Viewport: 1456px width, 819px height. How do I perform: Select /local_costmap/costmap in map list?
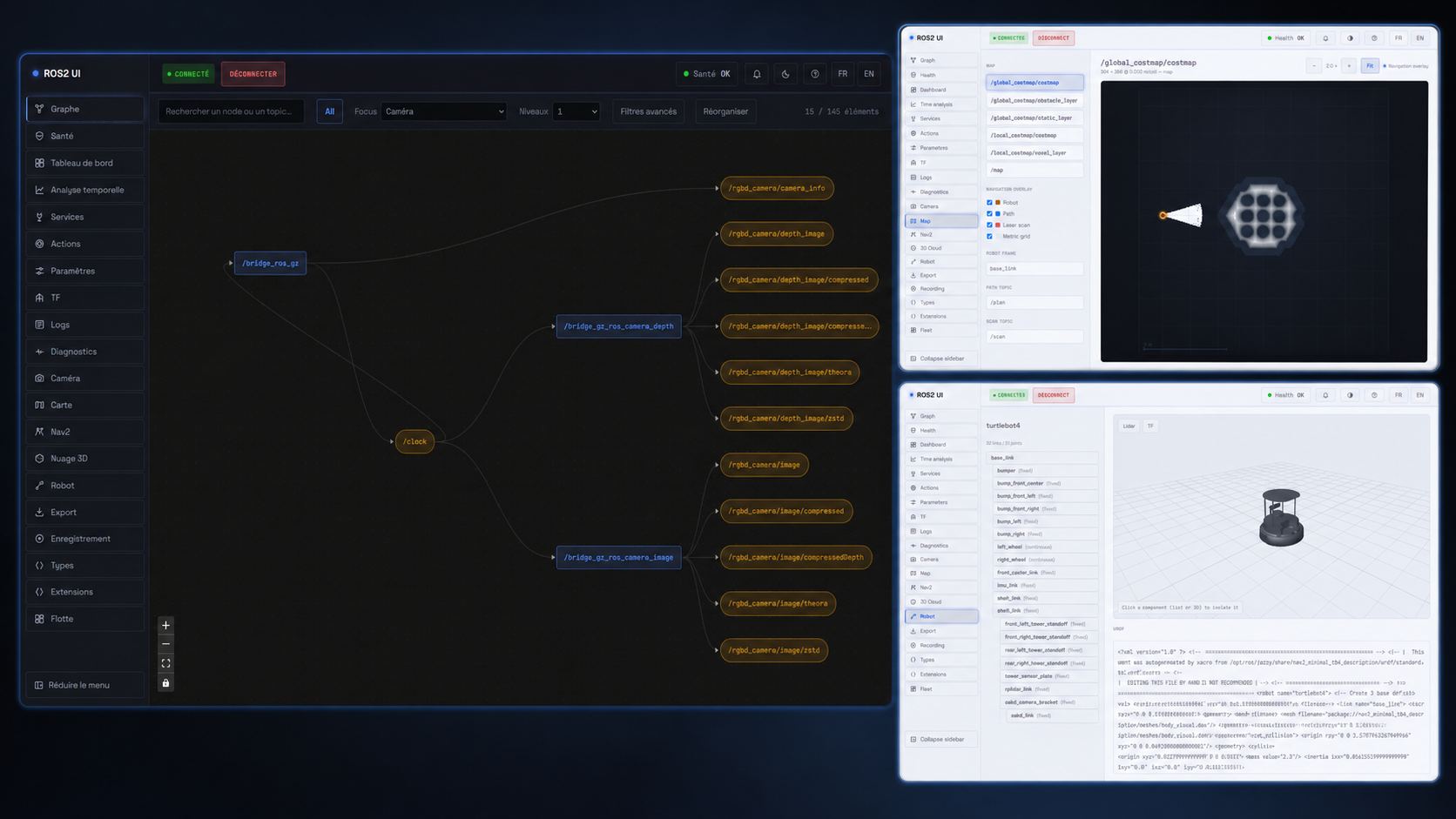pyautogui.click(x=1035, y=135)
